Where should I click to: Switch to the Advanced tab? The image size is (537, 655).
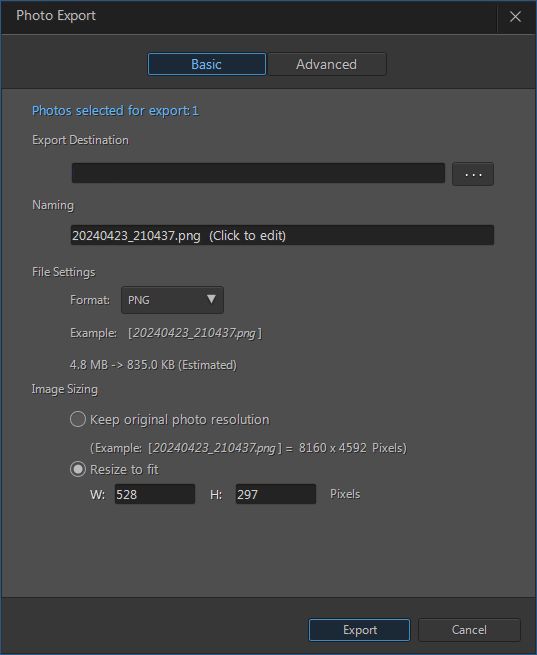[x=327, y=64]
